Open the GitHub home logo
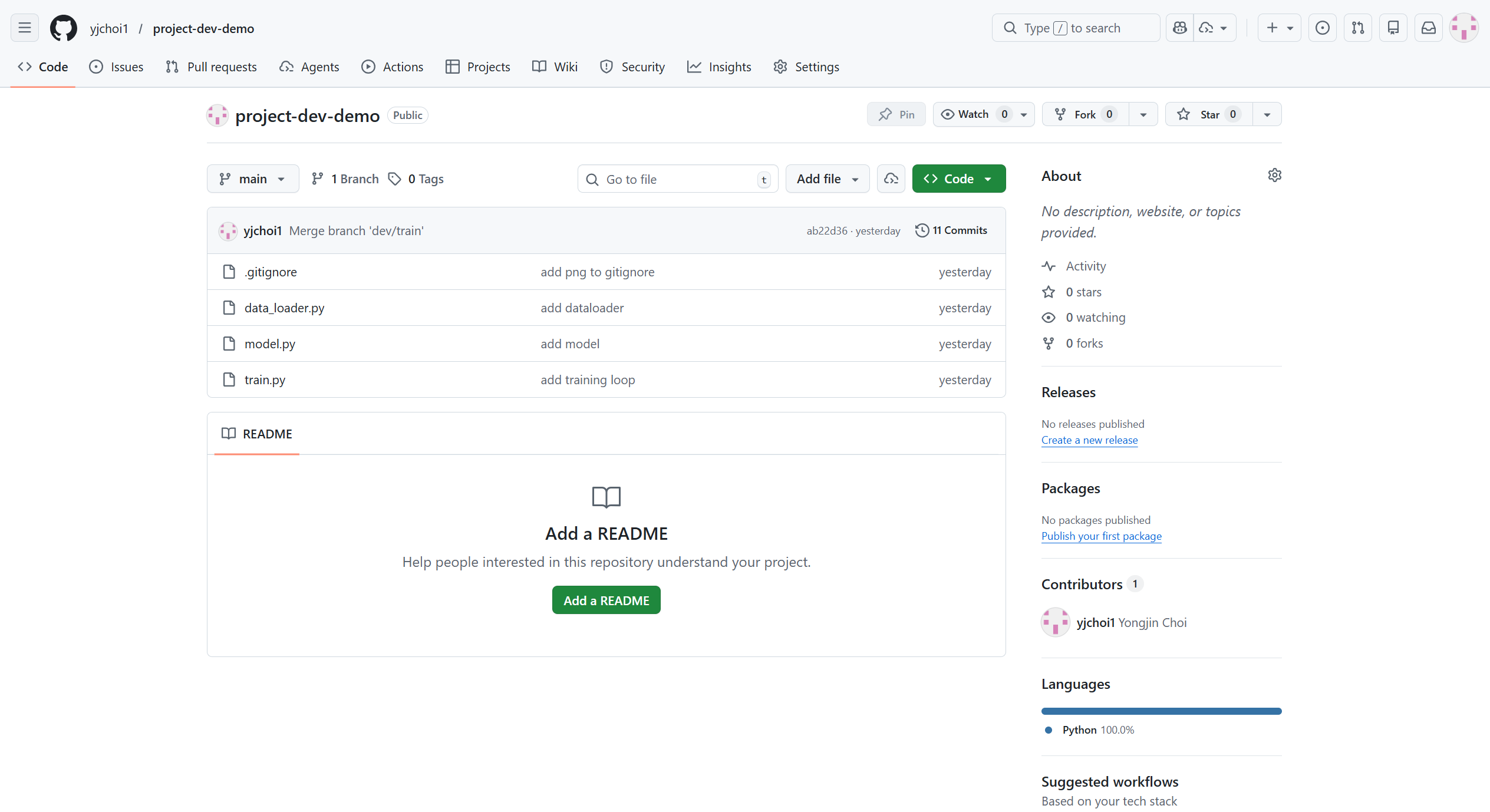The width and height of the screenshot is (1490, 812). pos(63,27)
